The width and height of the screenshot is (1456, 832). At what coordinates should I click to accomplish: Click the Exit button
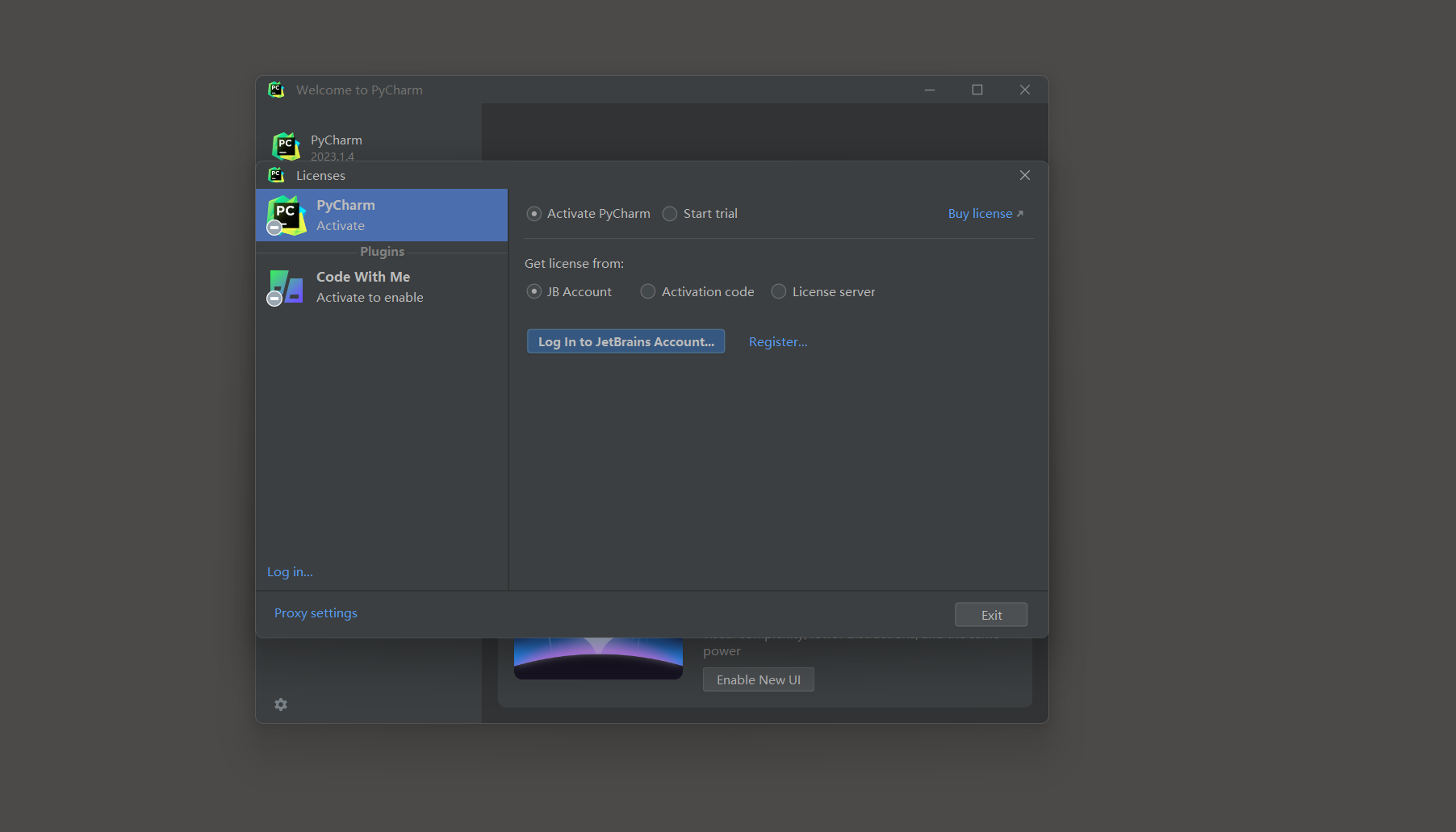point(991,615)
